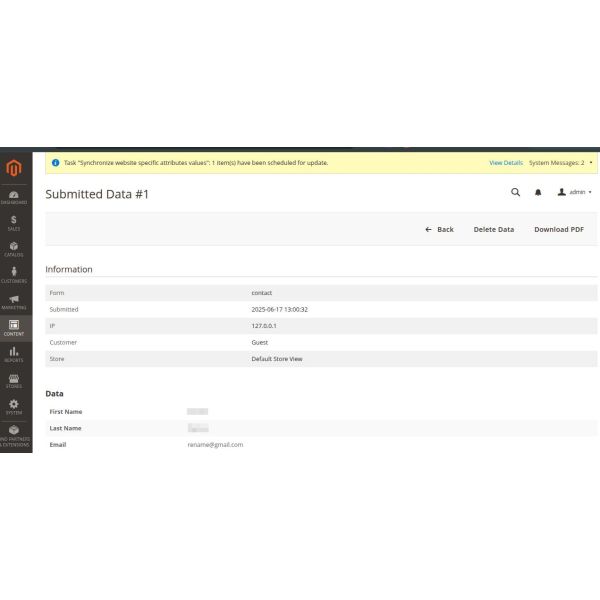Go Back to the previous page

pos(439,230)
